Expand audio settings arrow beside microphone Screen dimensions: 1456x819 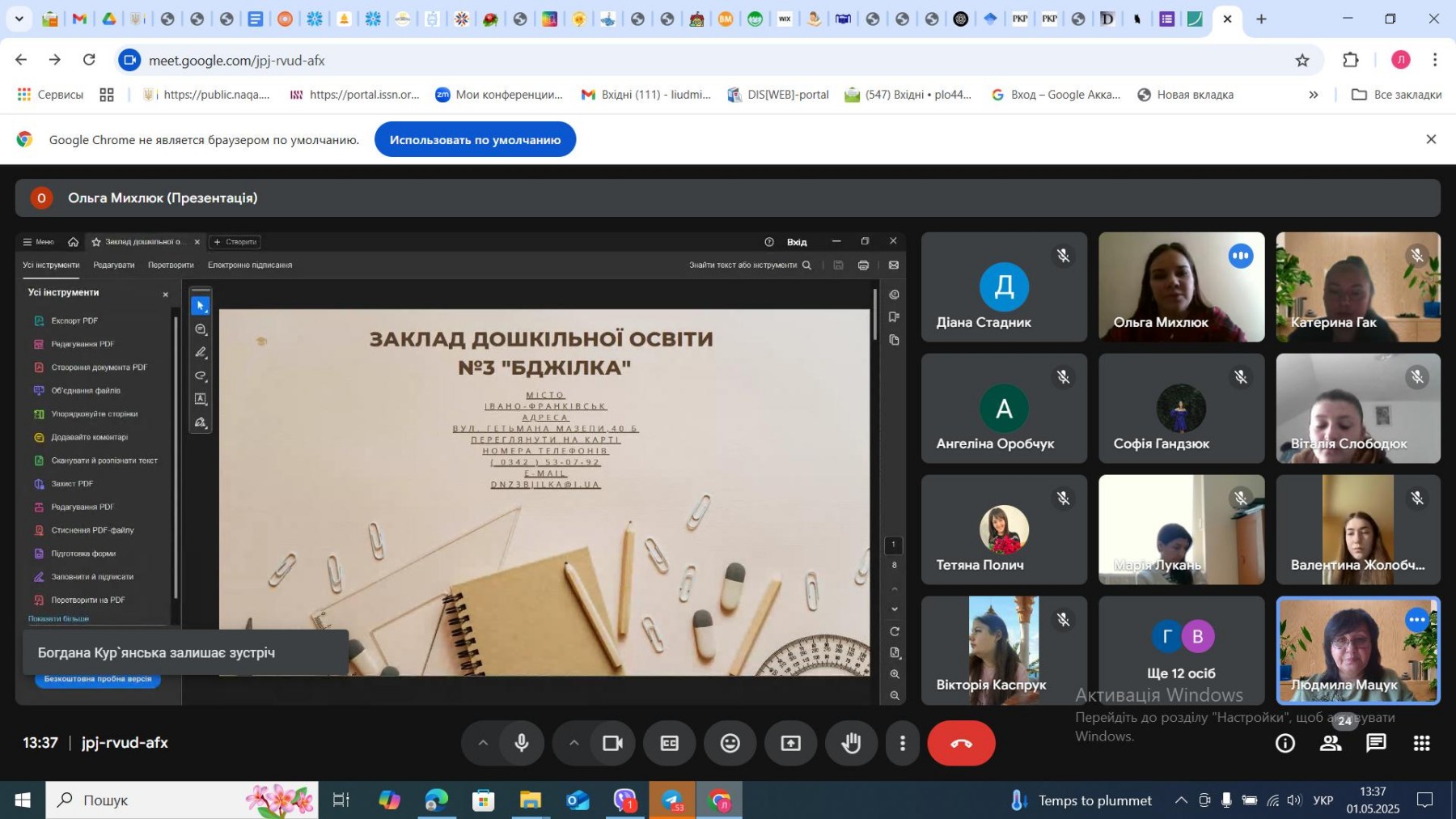(x=483, y=743)
